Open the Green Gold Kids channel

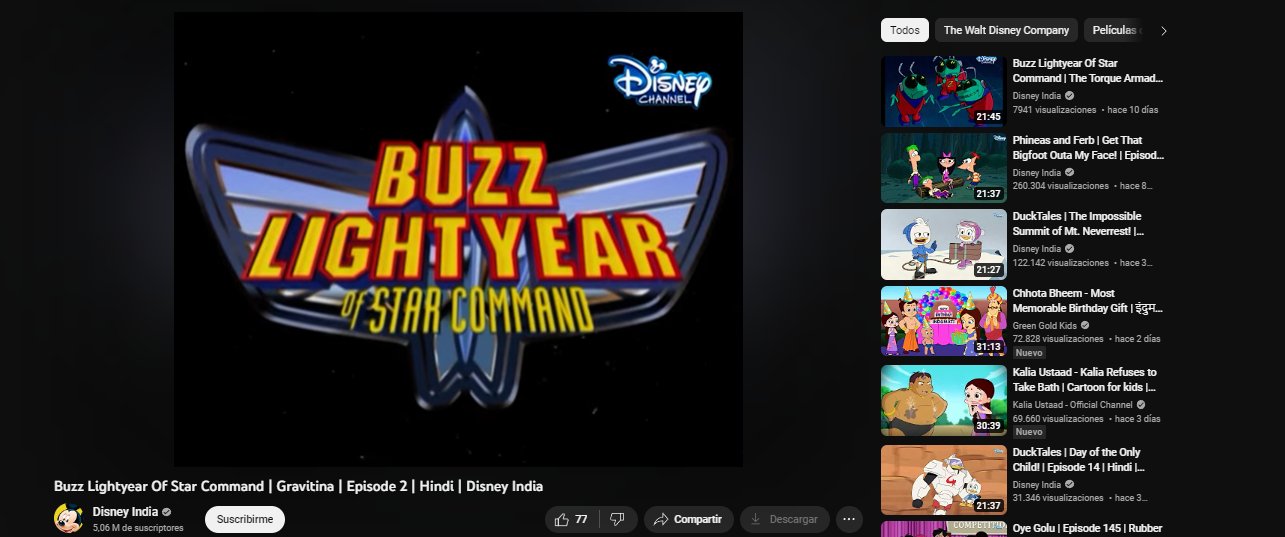coord(1044,325)
